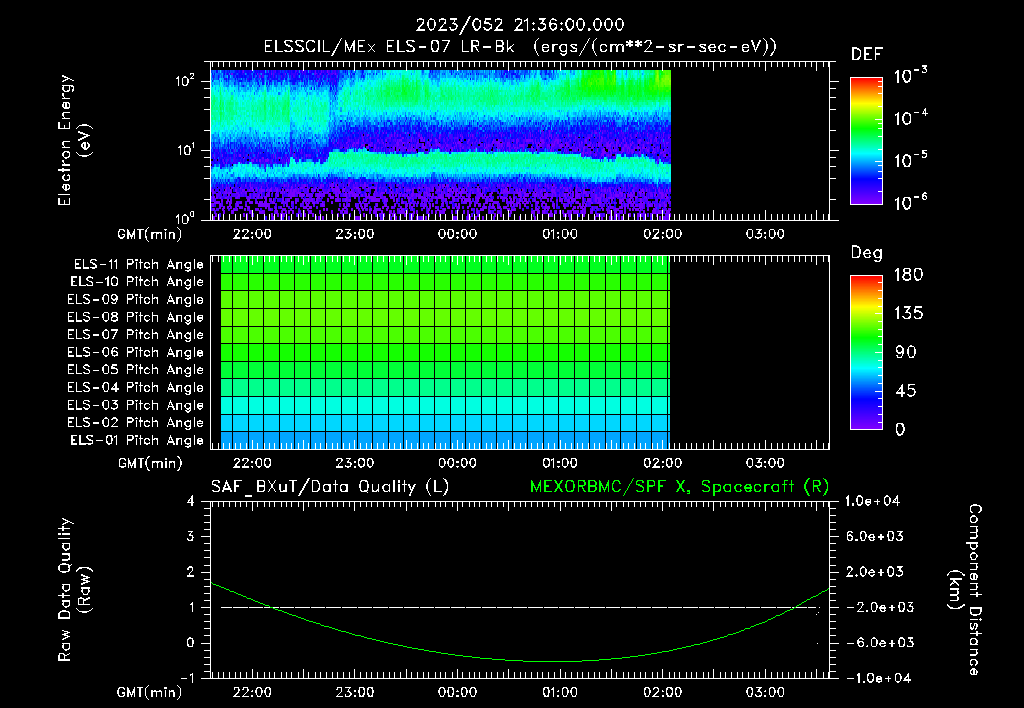Click the 10^-6 label on DEF color bar
Screen dimensions: 1024x708
[x=911, y=202]
